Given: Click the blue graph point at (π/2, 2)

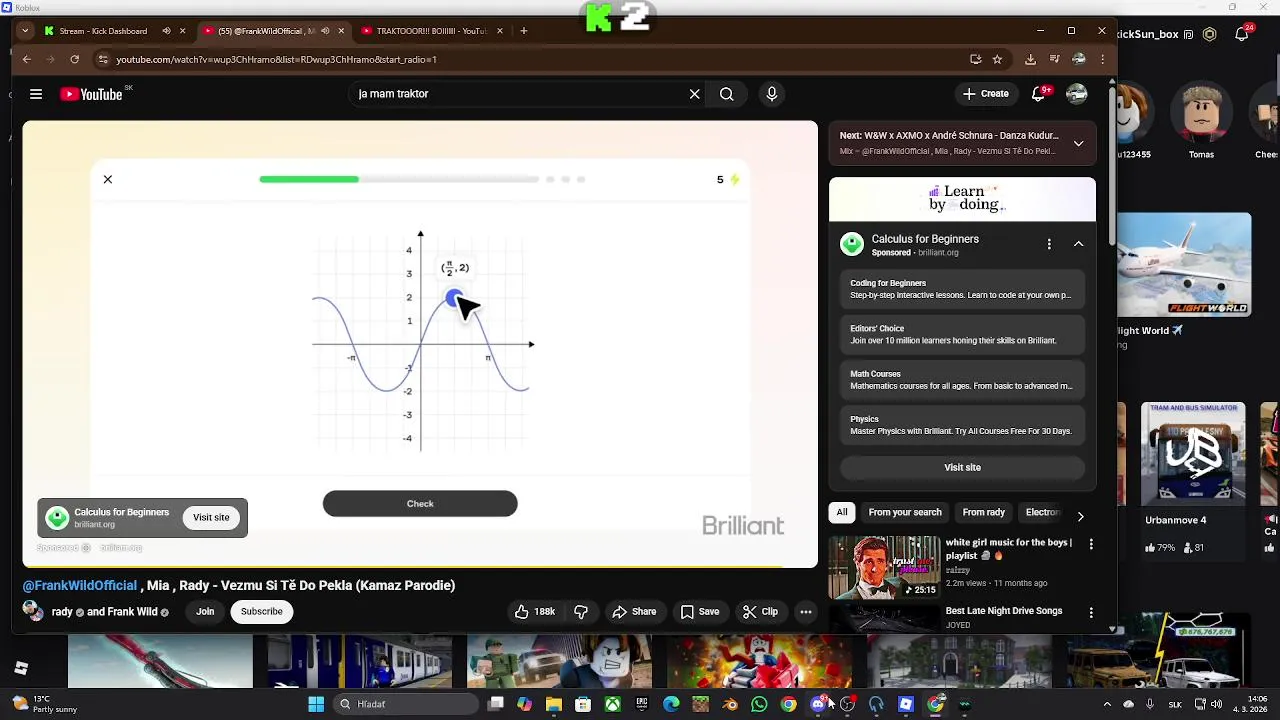Looking at the screenshot, I should pos(454,298).
